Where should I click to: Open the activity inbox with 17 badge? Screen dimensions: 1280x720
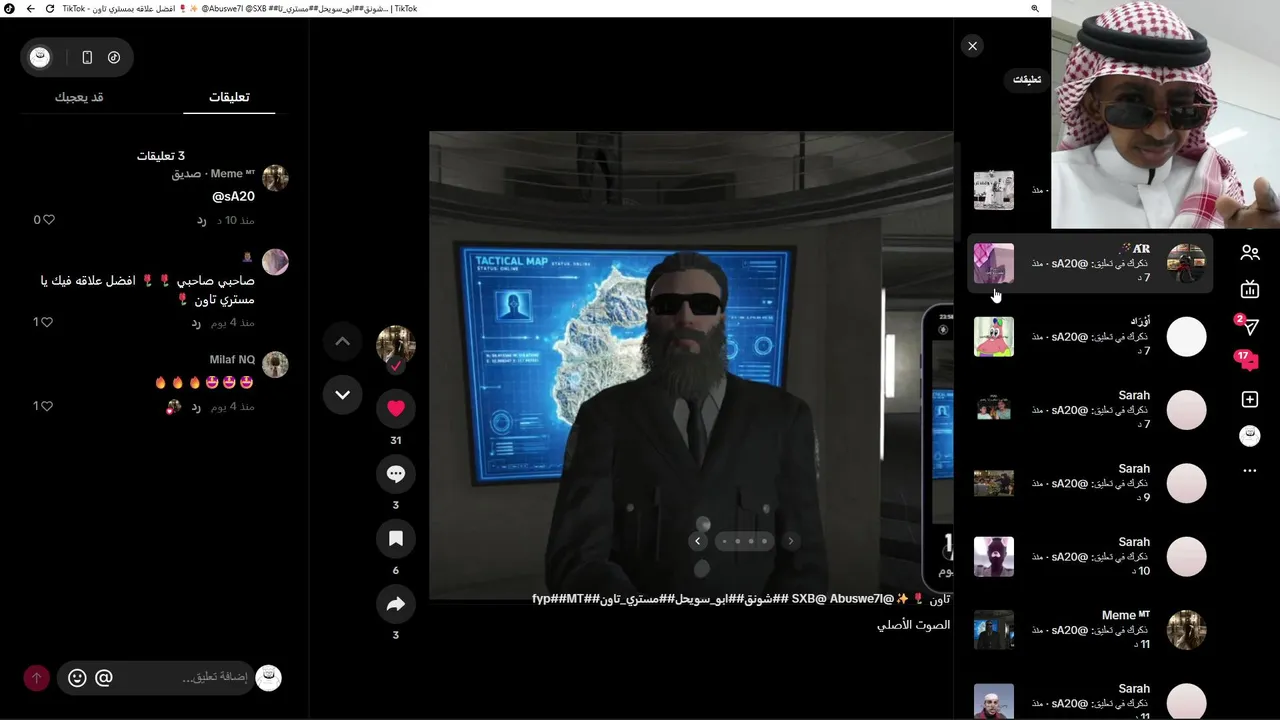tap(1248, 361)
